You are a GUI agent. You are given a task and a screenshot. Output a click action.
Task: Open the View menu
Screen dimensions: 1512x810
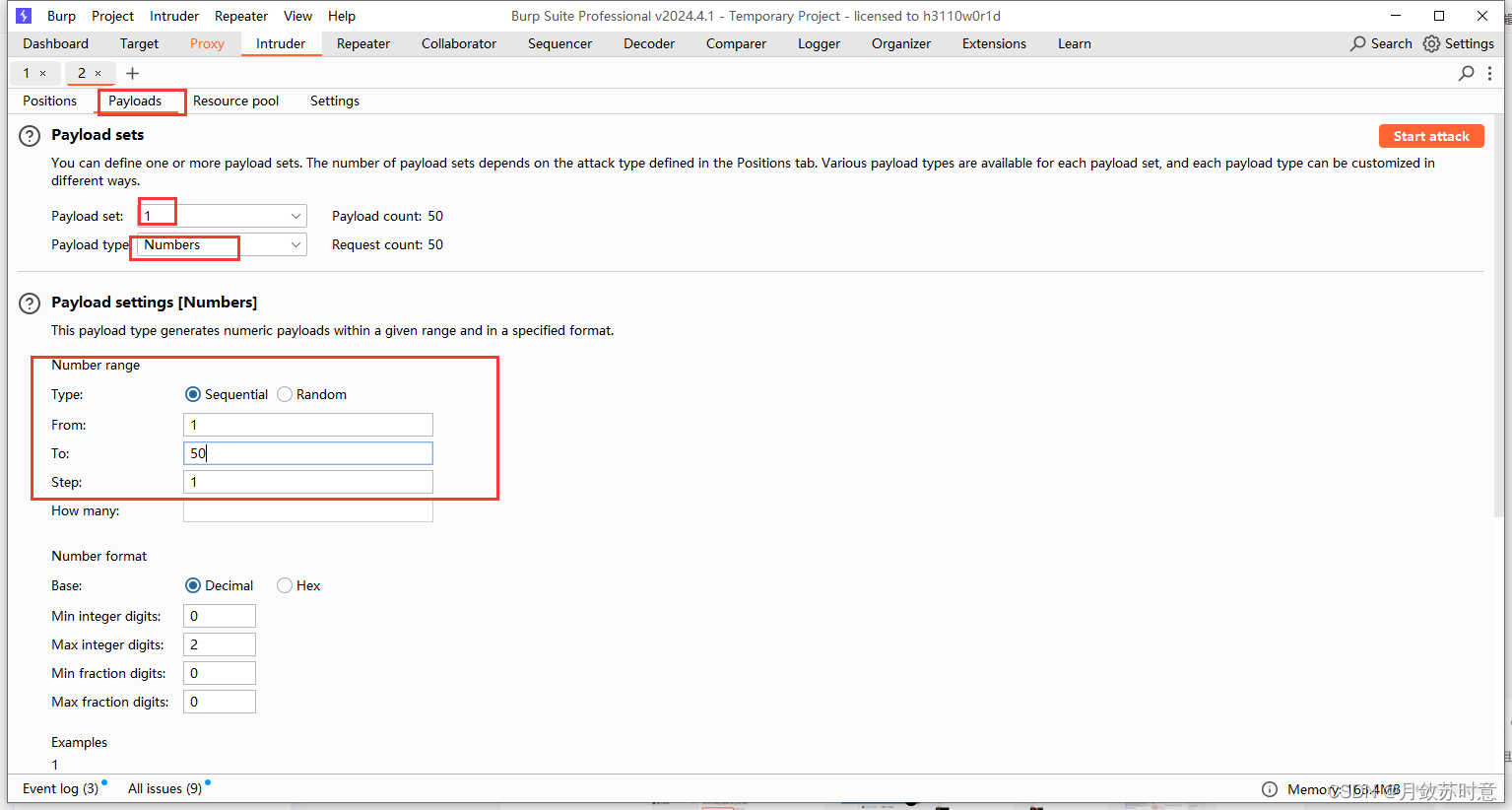[x=297, y=16]
